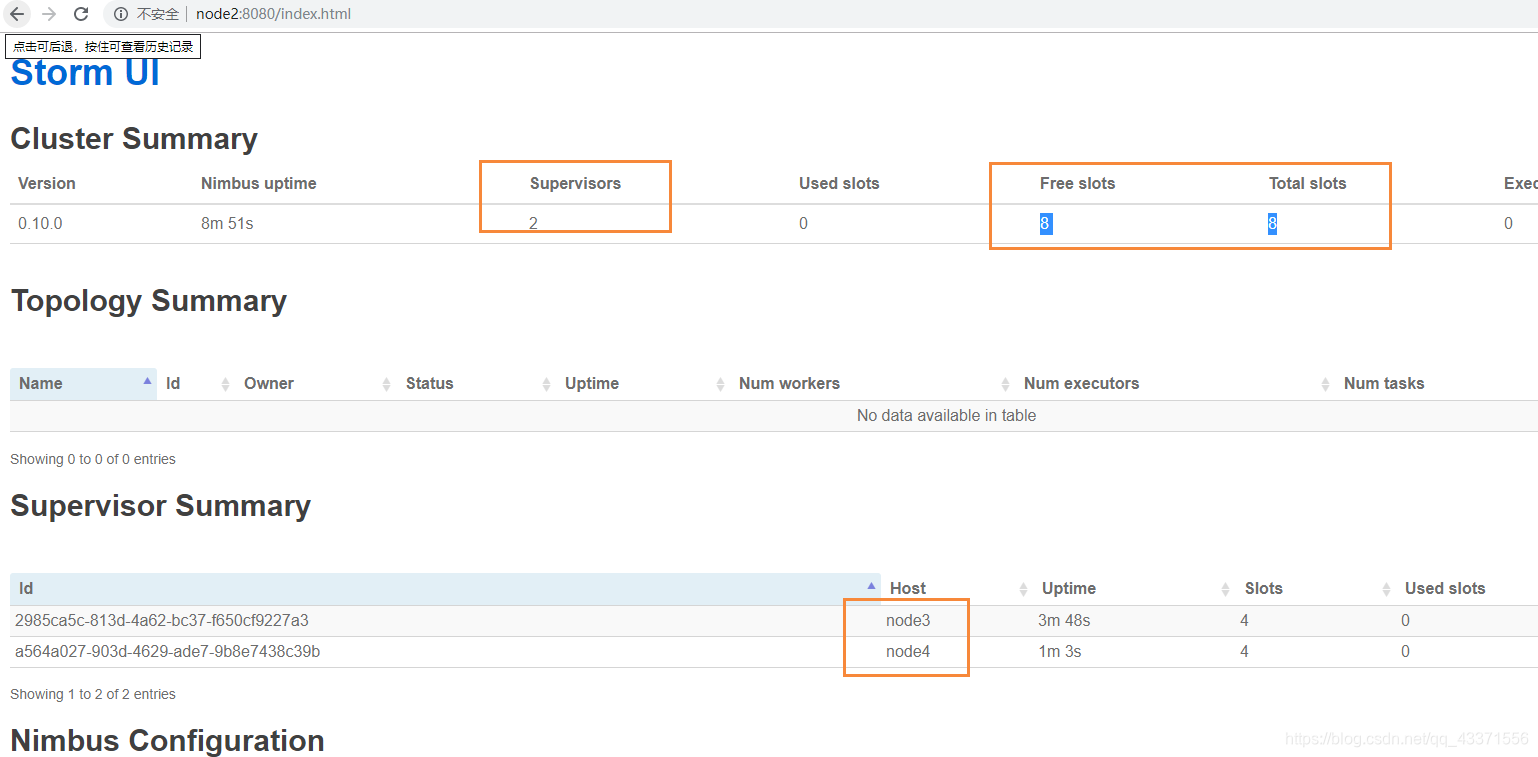Click the Total slots column header

tap(1307, 184)
